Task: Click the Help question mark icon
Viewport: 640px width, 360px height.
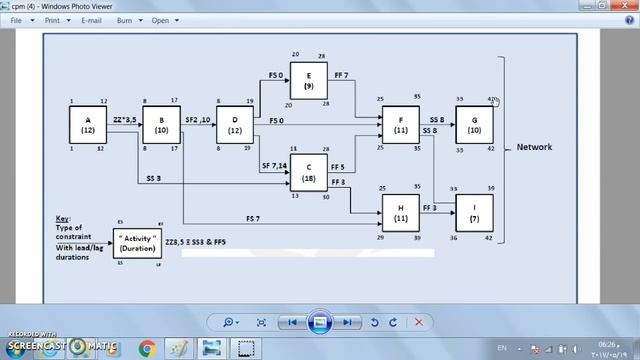Action: 629,20
